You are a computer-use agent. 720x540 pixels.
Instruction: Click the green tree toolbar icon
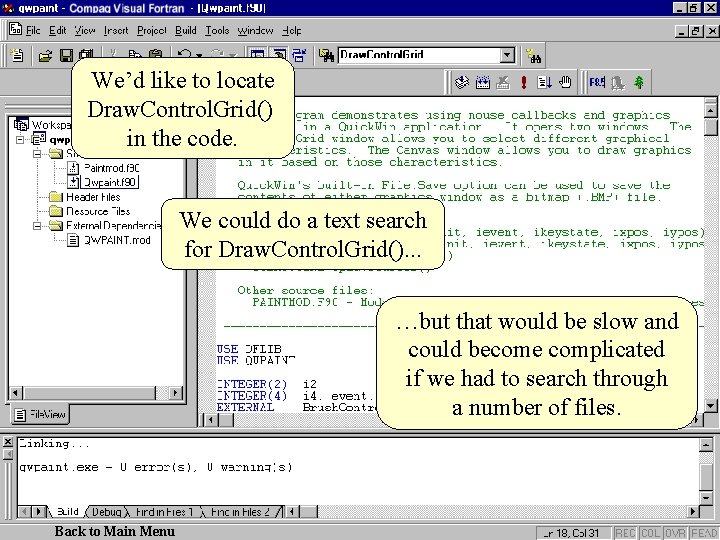pyautogui.click(x=639, y=83)
